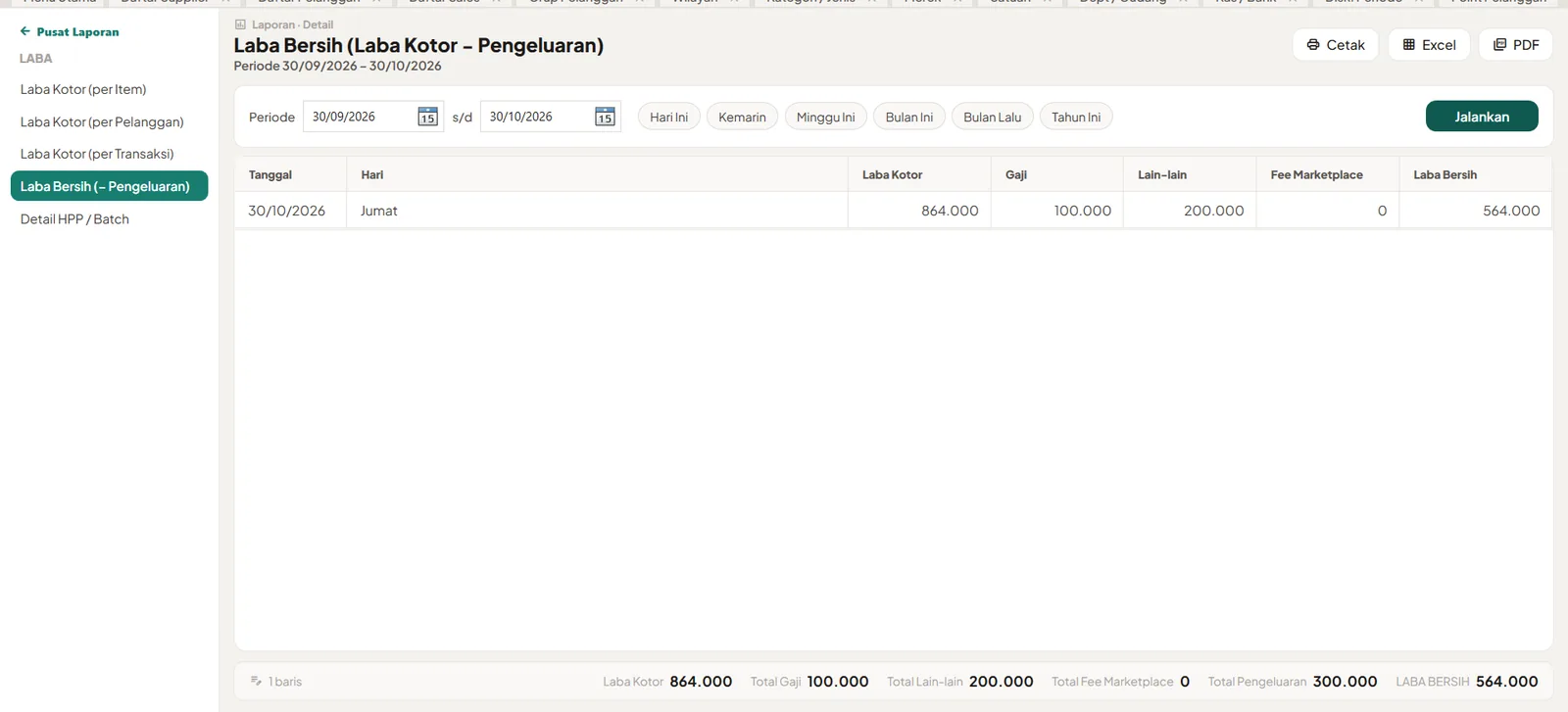Export the report as PDF

coord(1516,45)
